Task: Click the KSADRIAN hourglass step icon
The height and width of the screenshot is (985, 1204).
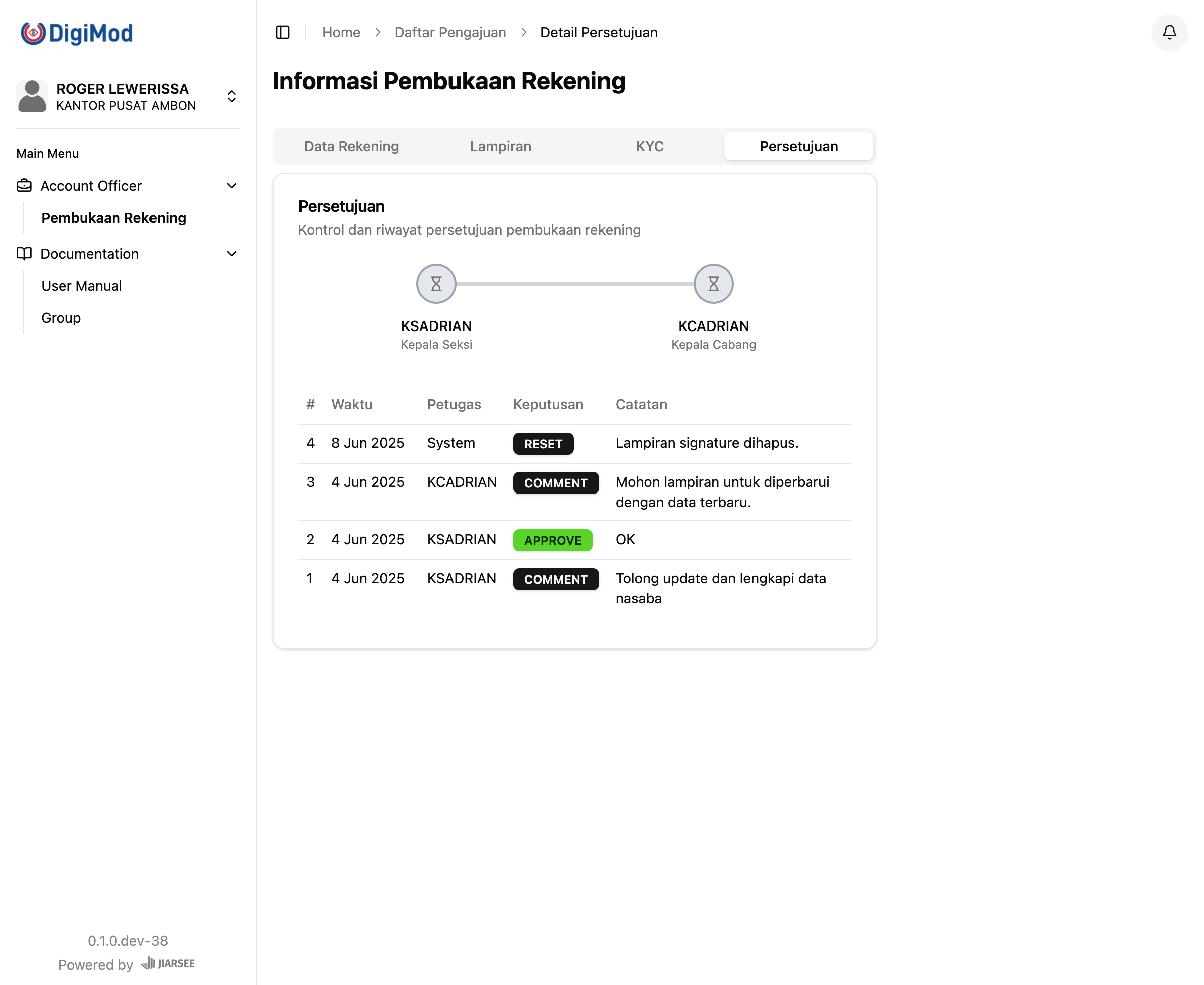Action: click(x=436, y=284)
